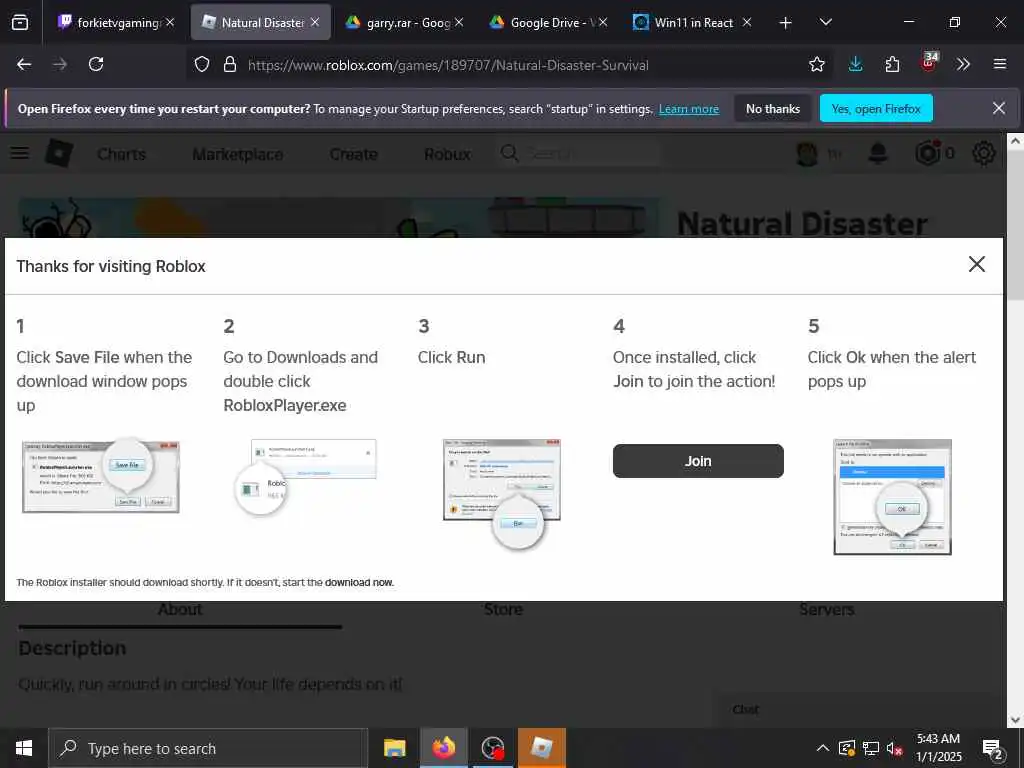This screenshot has height=768, width=1024.
Task: Expand the list all tabs chevron
Action: 825,22
